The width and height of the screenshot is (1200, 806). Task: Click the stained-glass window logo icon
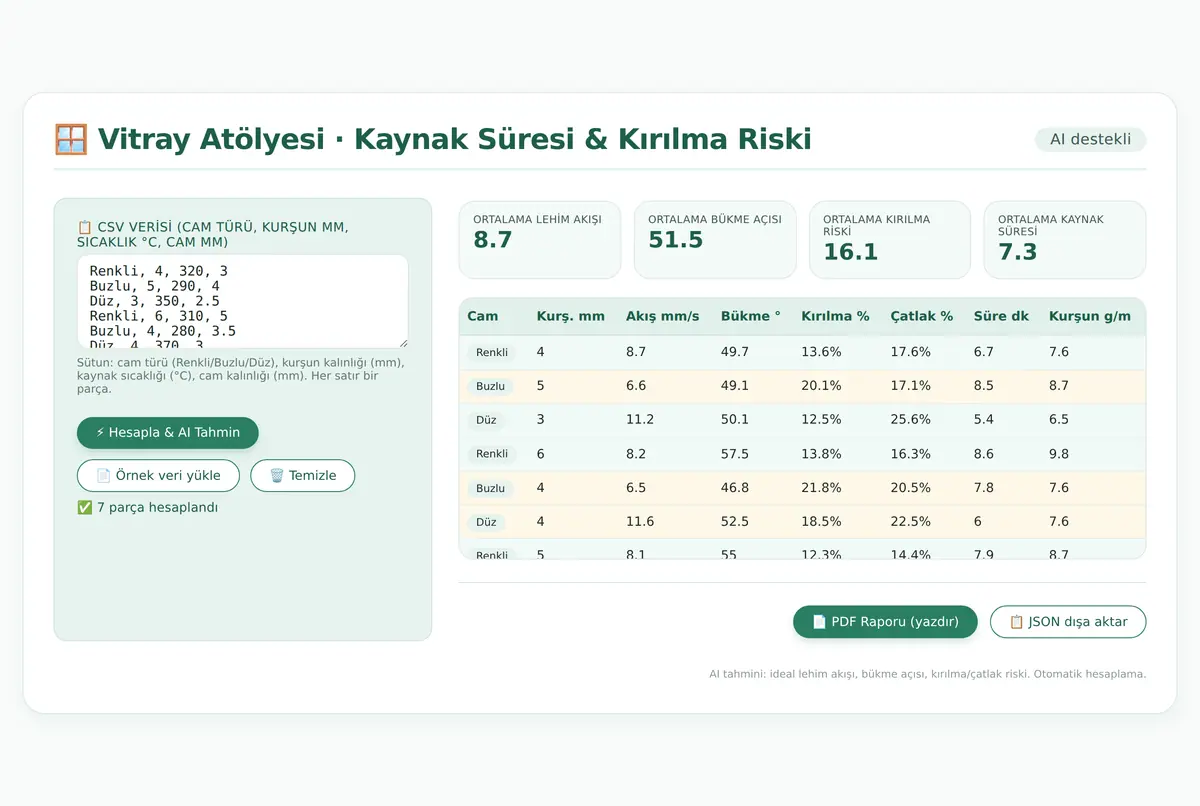(71, 139)
